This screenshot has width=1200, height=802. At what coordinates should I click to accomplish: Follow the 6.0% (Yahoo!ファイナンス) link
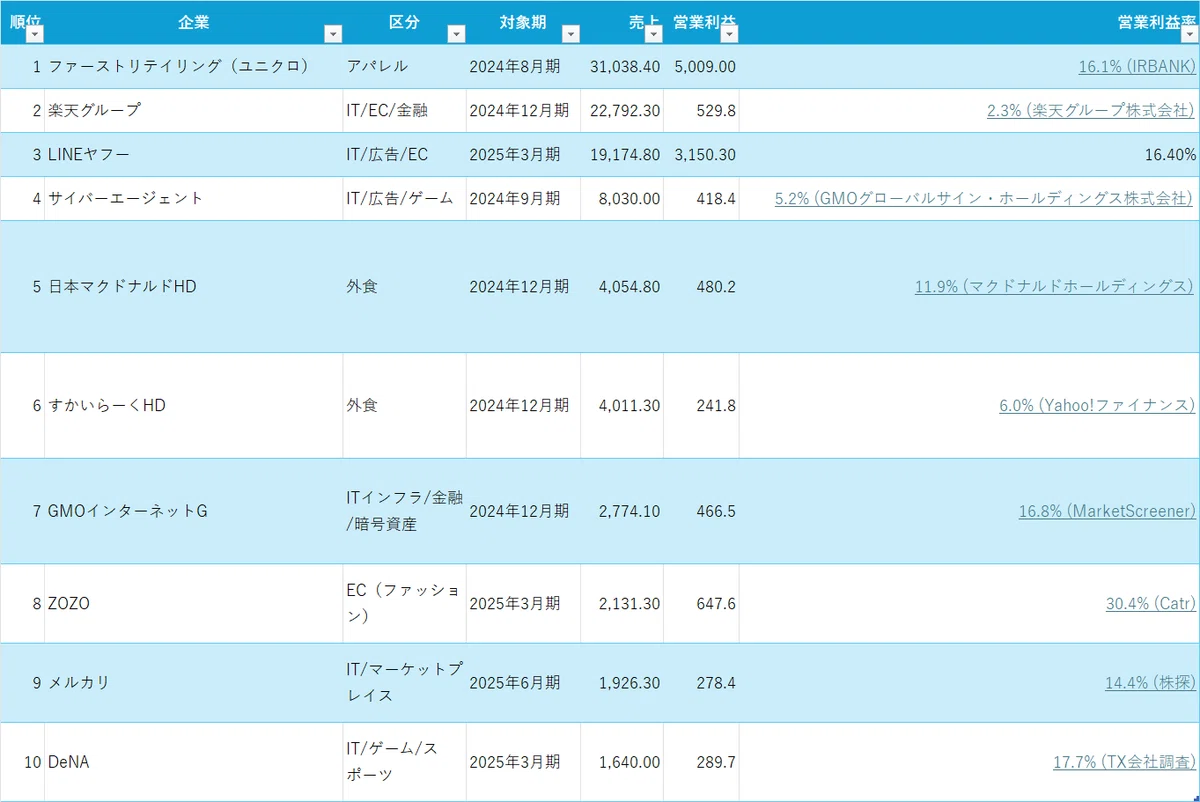point(1097,405)
